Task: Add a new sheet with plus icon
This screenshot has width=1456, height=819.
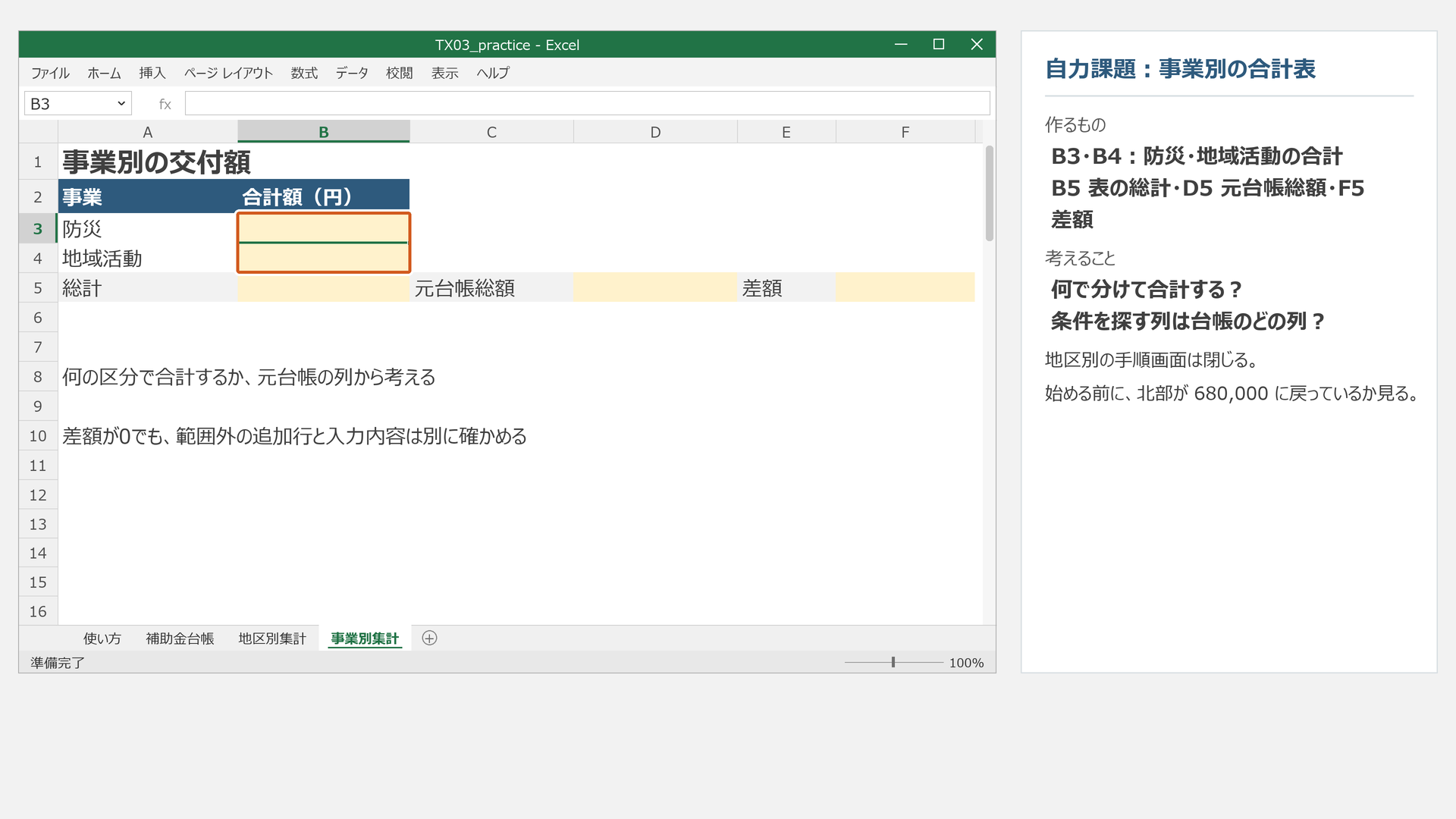Action: (429, 639)
